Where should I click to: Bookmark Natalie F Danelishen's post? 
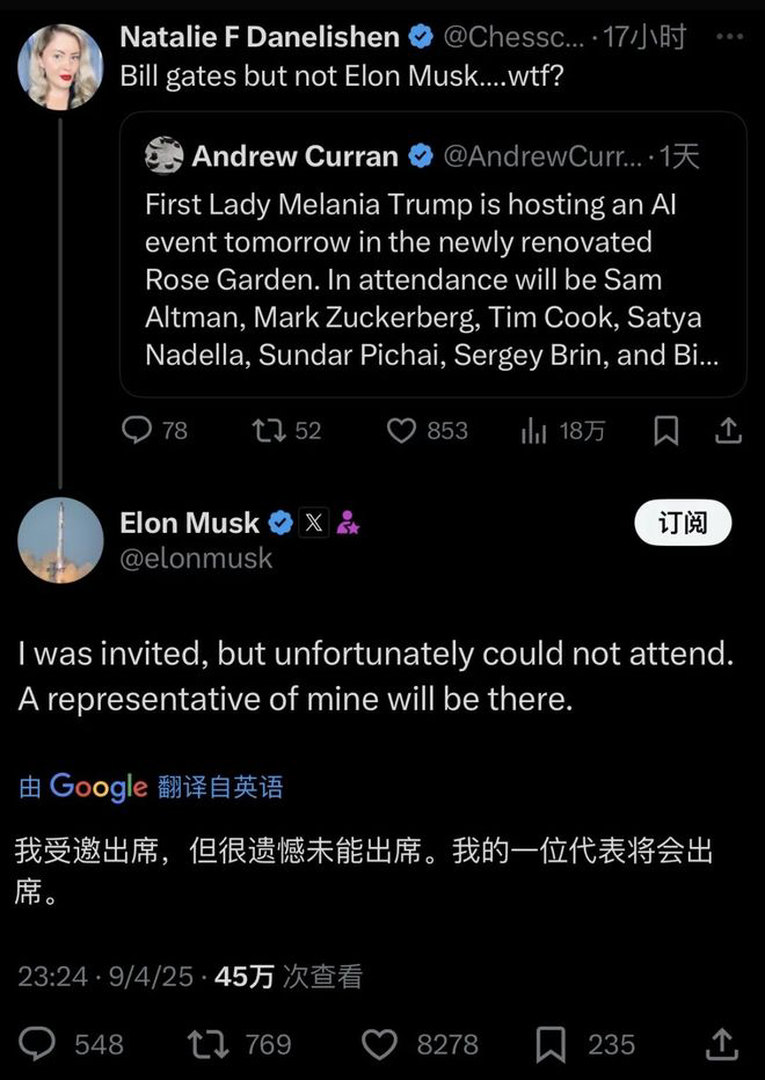[666, 431]
